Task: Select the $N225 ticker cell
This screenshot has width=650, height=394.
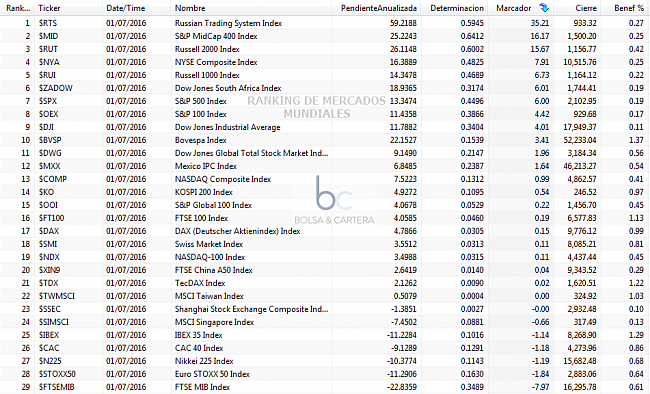Action: [x=50, y=361]
